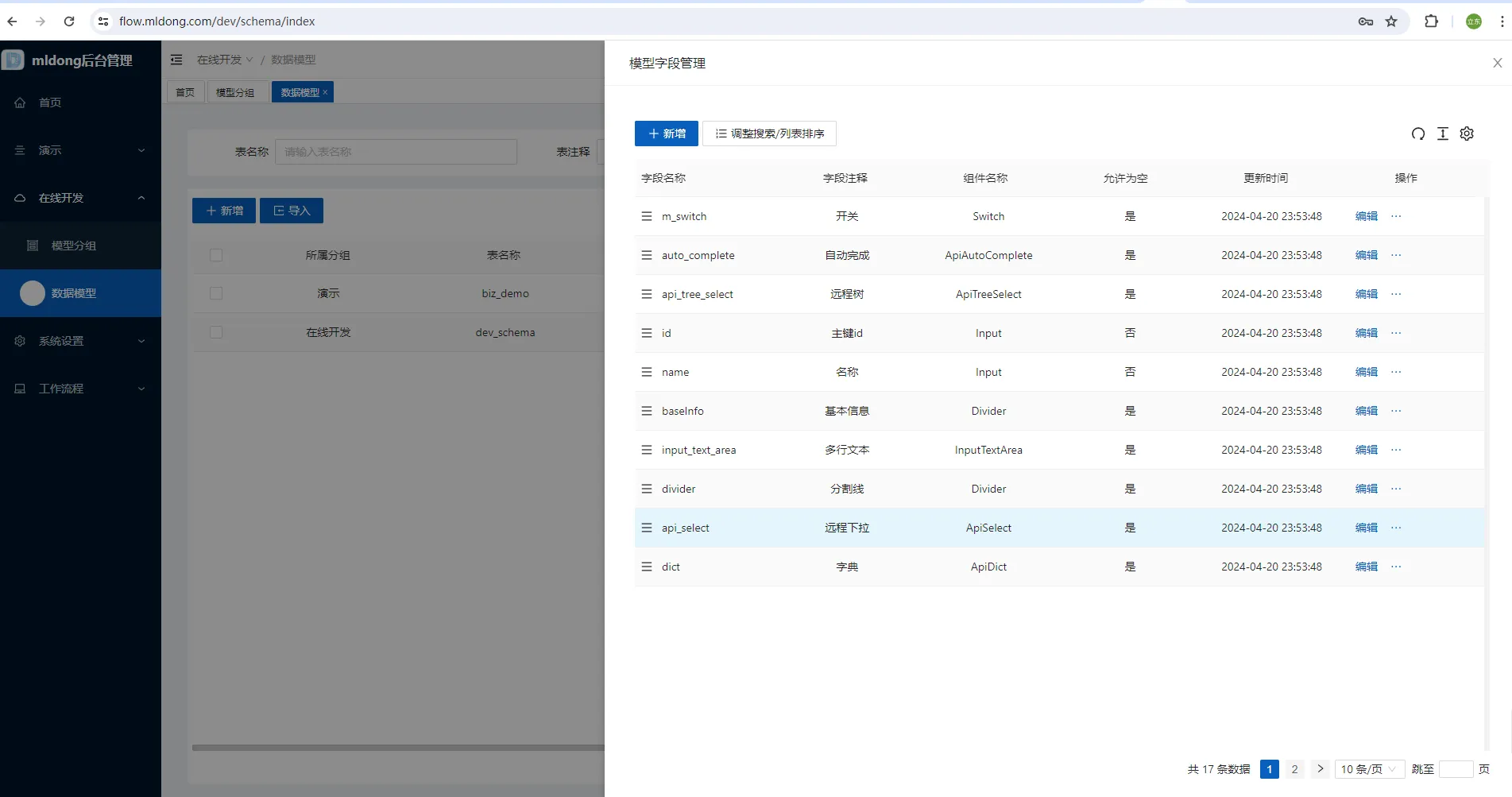Check the dev_schema row checkbox

coord(216,332)
